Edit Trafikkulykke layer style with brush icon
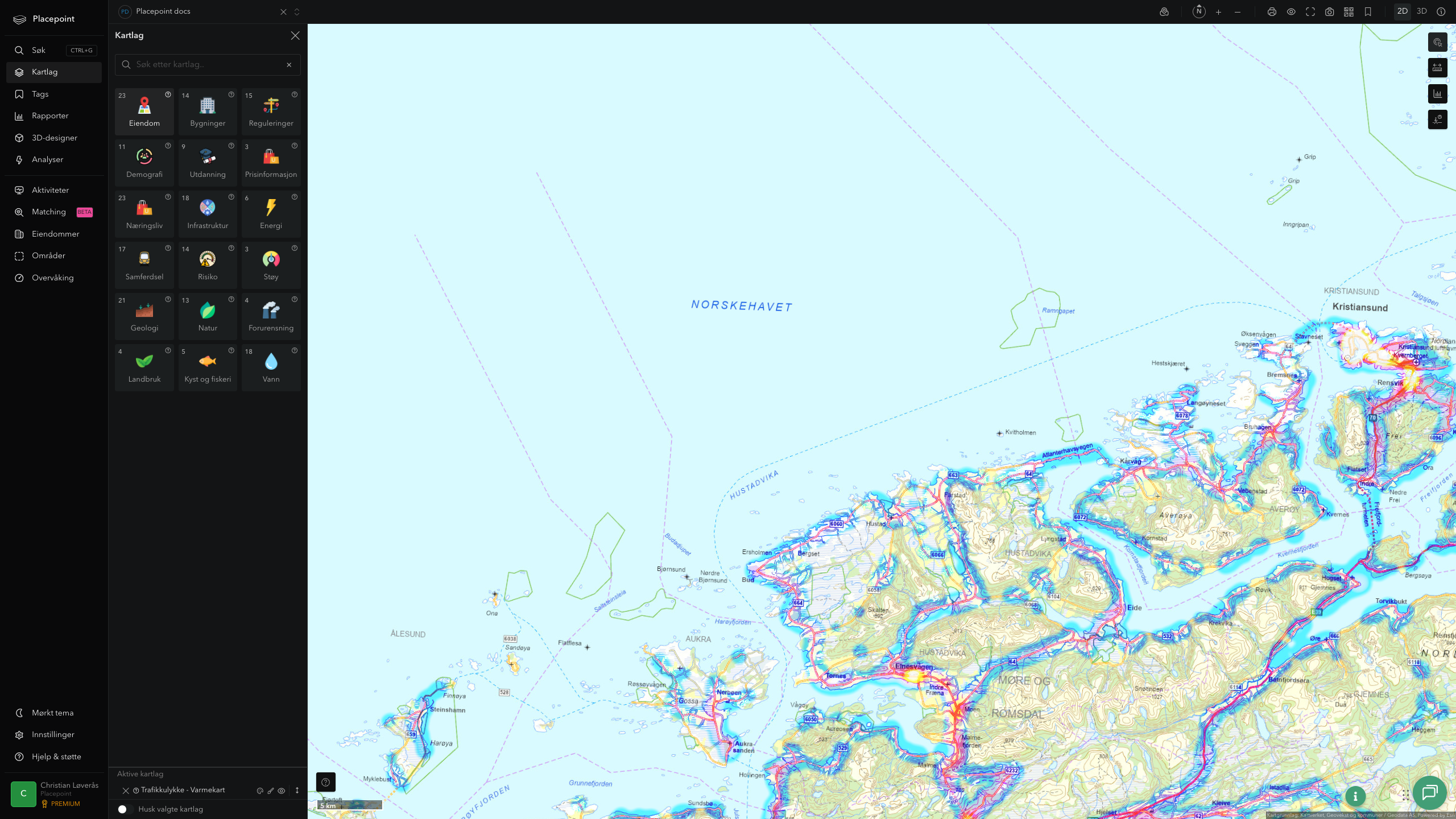 pyautogui.click(x=271, y=791)
